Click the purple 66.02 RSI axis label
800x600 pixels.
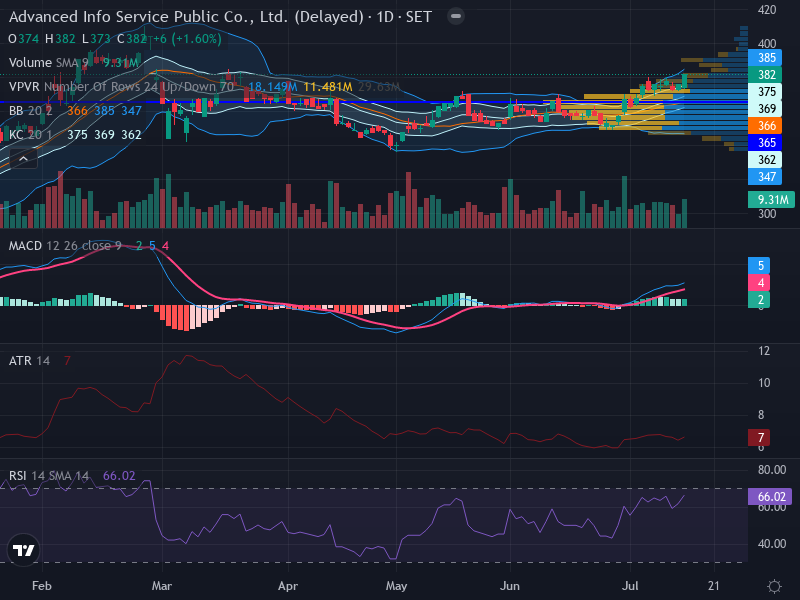pos(770,496)
